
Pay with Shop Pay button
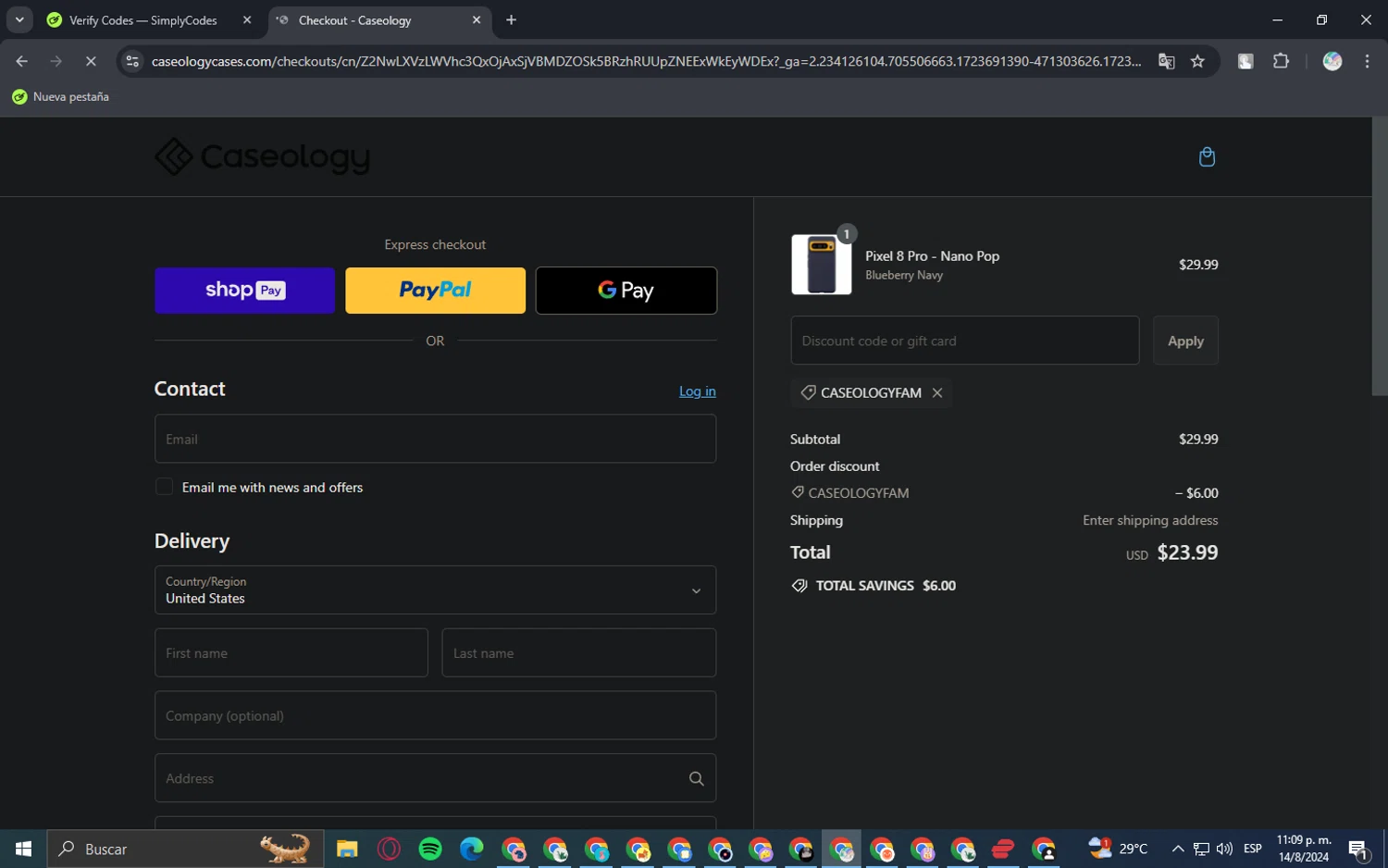click(x=244, y=291)
